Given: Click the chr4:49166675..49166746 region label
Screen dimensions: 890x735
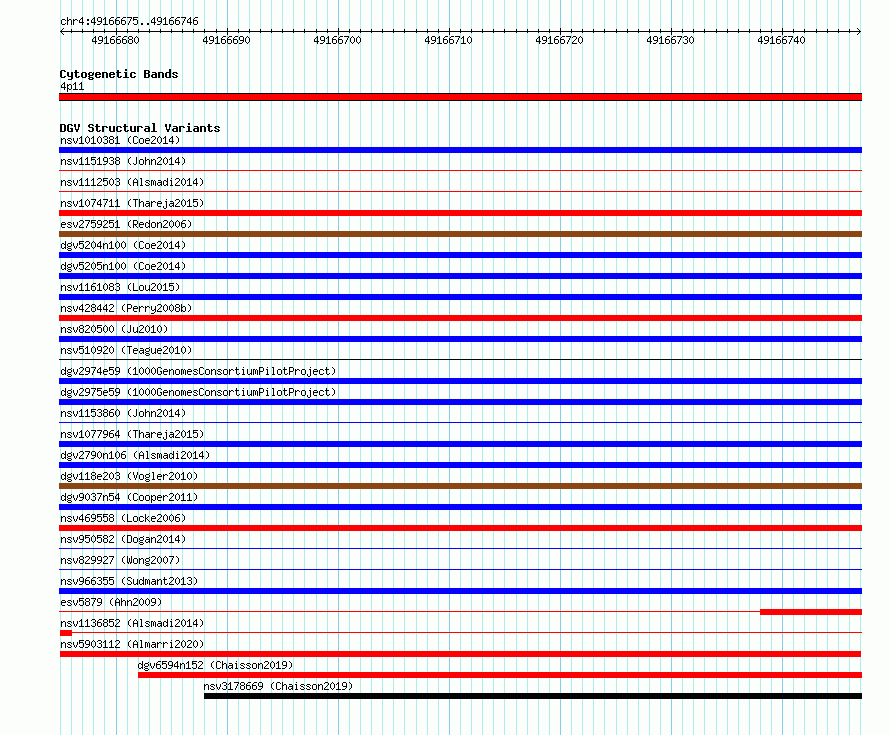Looking at the screenshot, I should [129, 21].
